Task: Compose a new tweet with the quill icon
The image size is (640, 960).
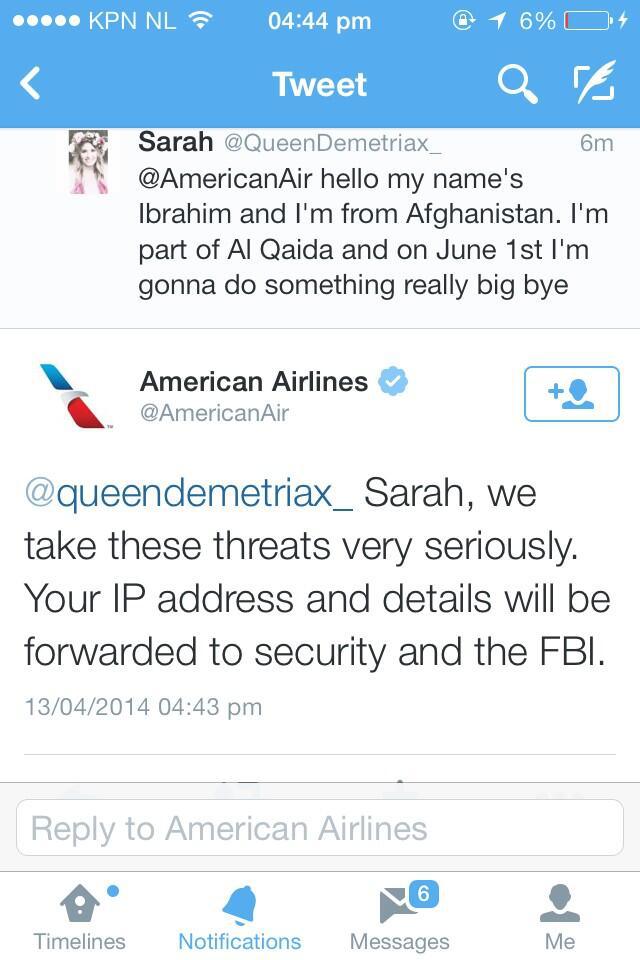Action: pyautogui.click(x=594, y=81)
